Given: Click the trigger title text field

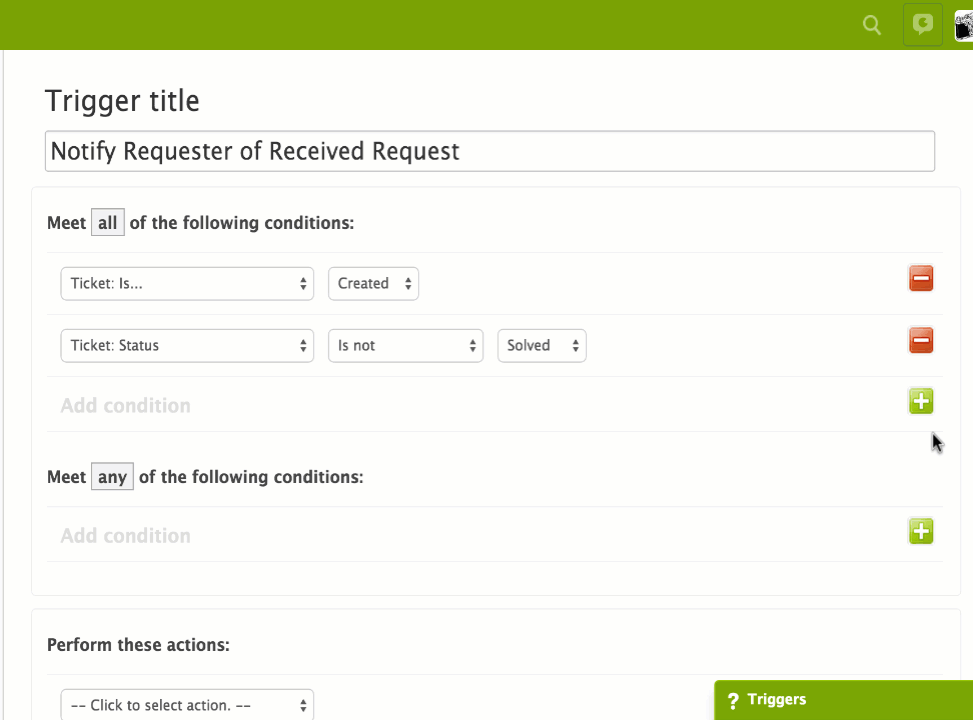Looking at the screenshot, I should tap(489, 151).
